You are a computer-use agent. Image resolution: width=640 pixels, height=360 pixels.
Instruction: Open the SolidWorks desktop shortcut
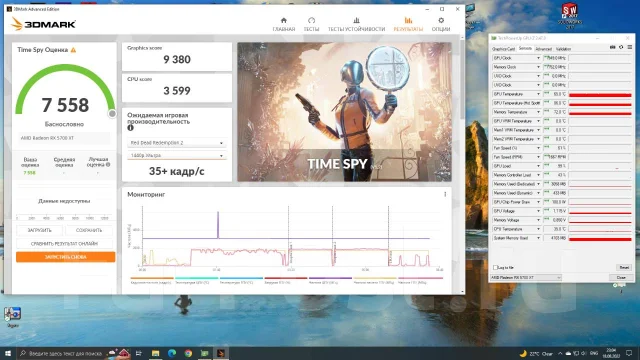[570, 16]
